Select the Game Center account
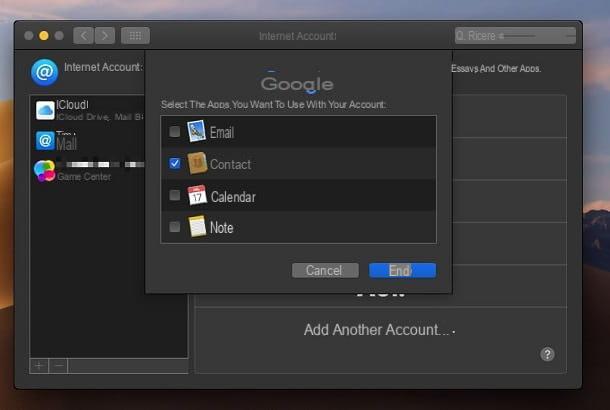The image size is (610, 410). 88,171
